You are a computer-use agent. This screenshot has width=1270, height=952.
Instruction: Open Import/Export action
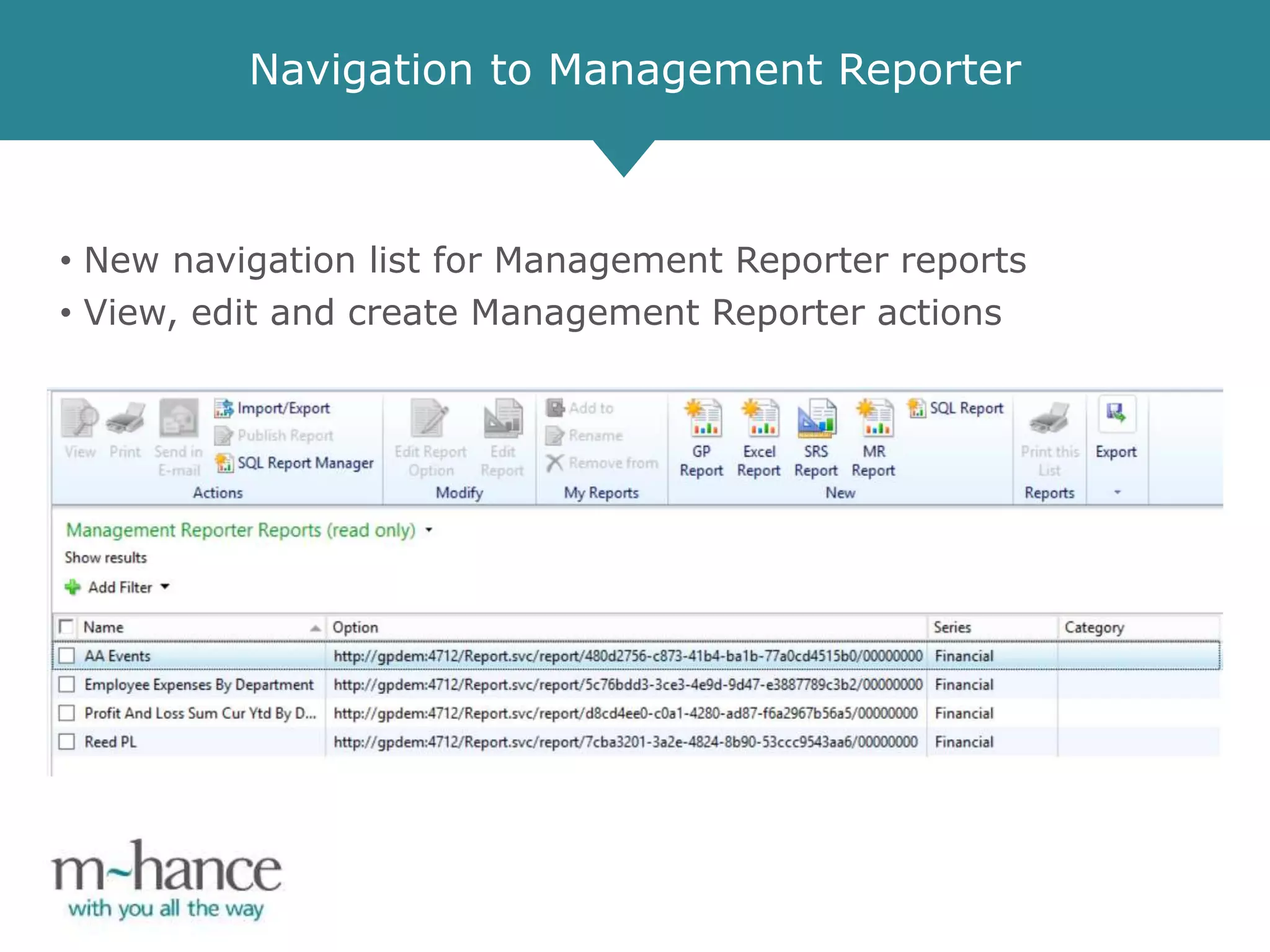(x=272, y=408)
